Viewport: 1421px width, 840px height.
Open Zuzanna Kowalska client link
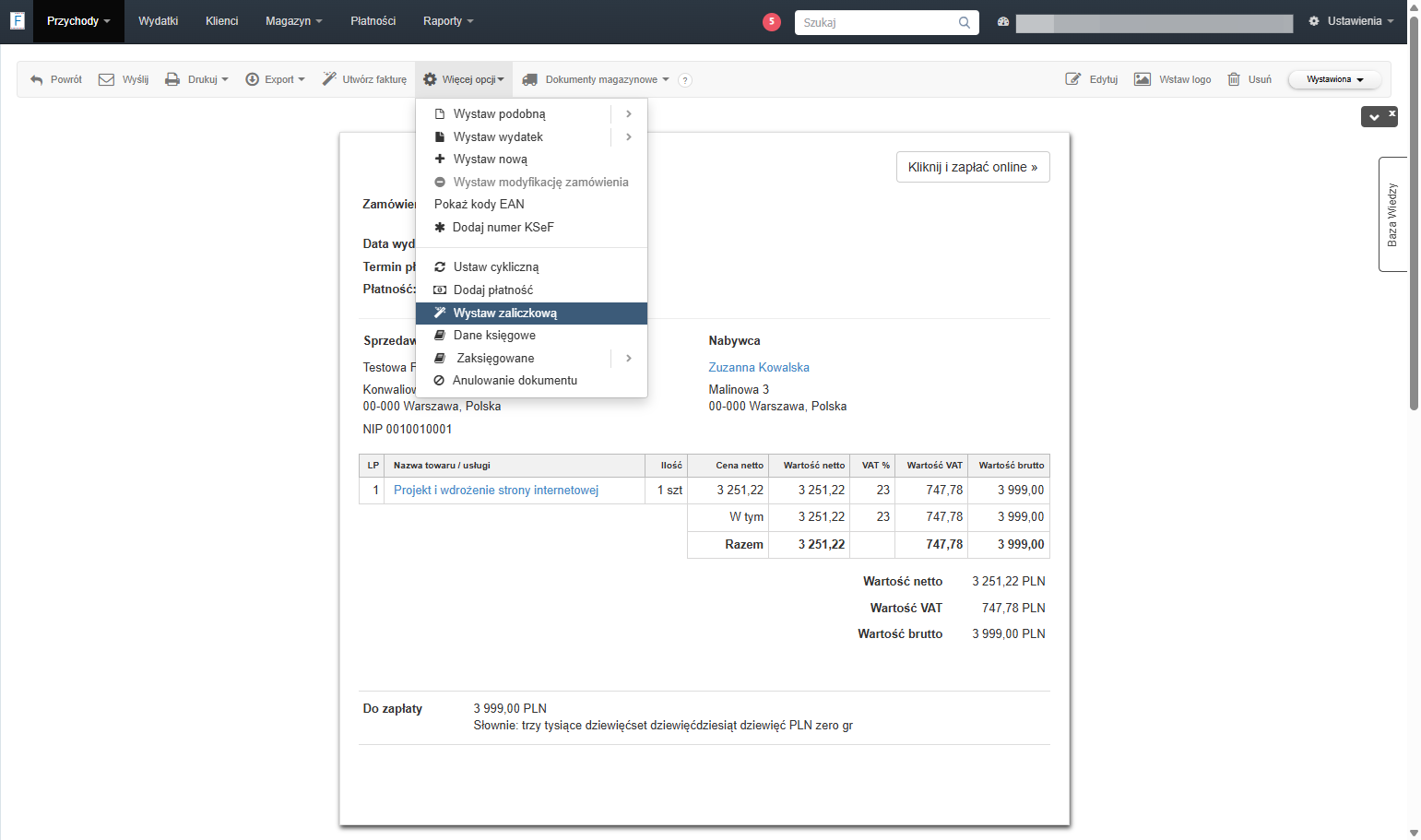click(759, 367)
